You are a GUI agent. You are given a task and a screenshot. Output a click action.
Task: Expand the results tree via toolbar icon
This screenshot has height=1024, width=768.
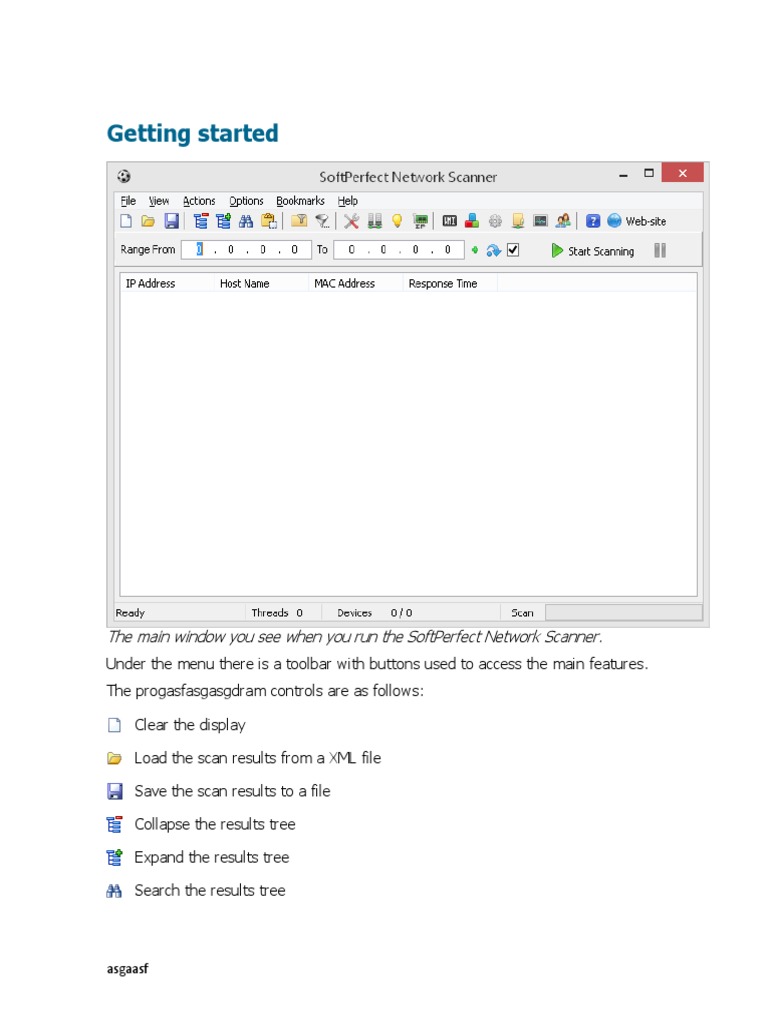223,221
